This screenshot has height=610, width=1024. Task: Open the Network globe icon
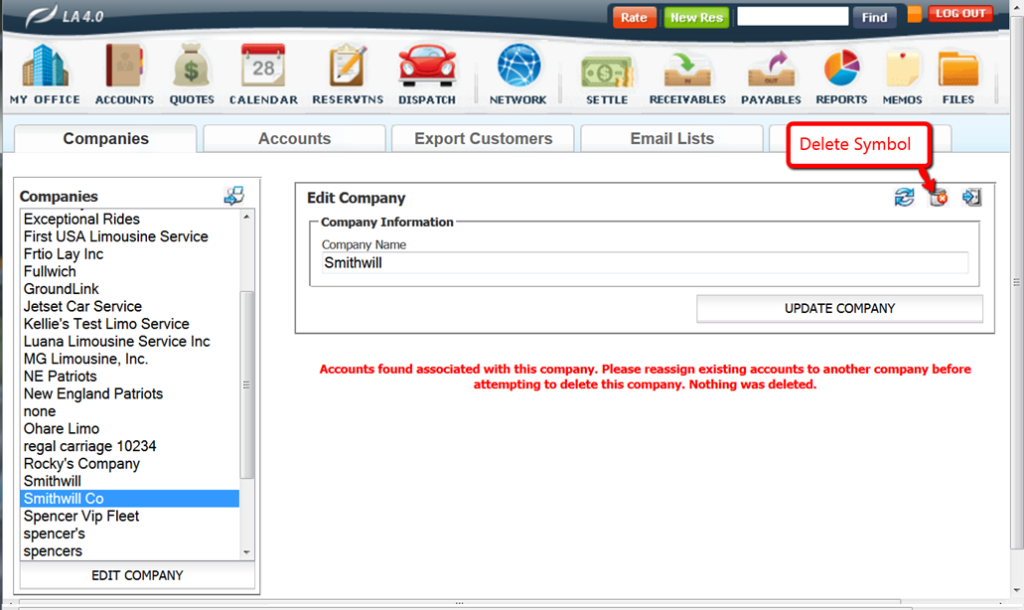(518, 68)
